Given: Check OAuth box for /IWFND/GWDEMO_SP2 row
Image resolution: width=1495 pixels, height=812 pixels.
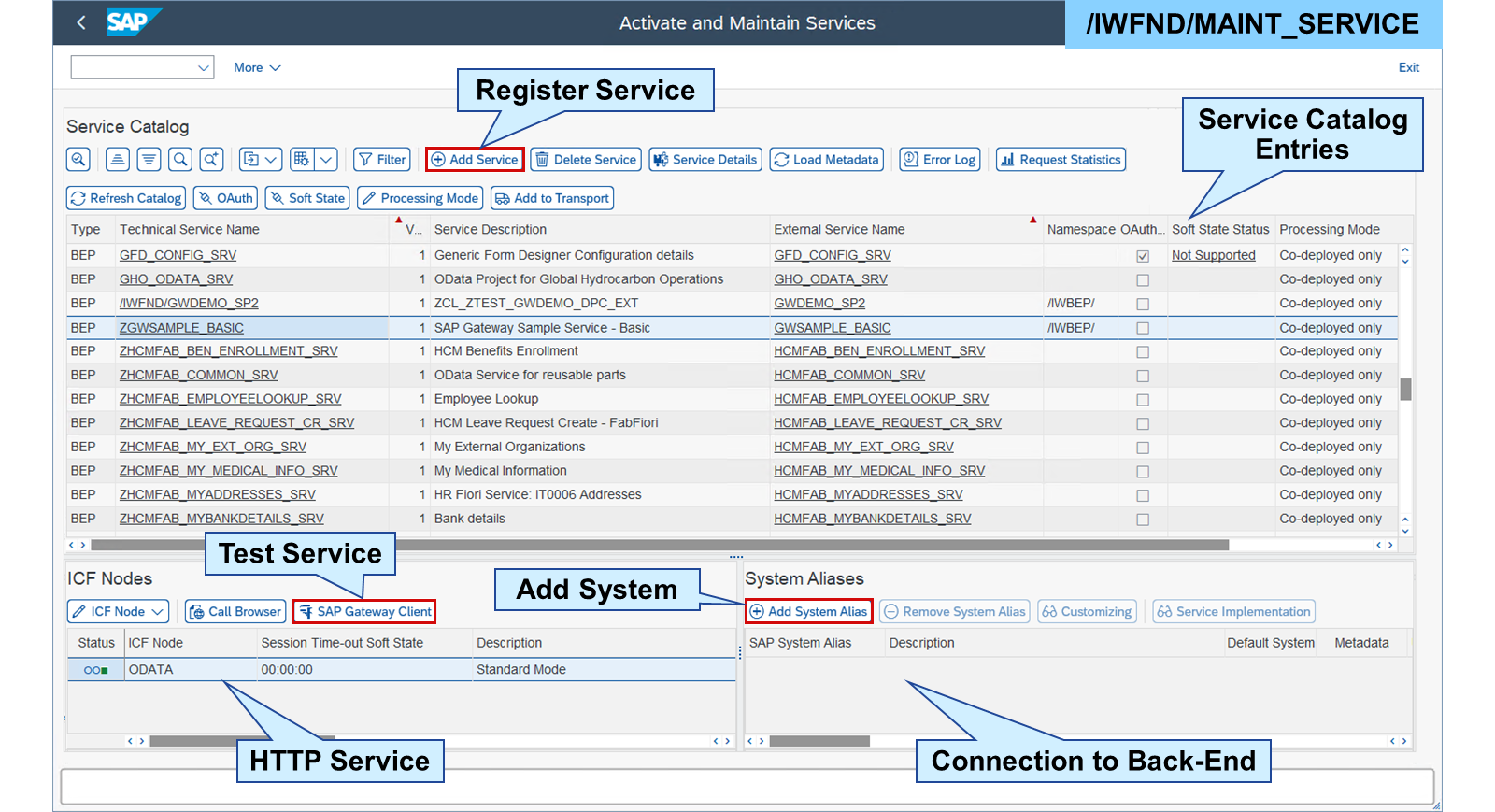Looking at the screenshot, I should coord(1142,305).
